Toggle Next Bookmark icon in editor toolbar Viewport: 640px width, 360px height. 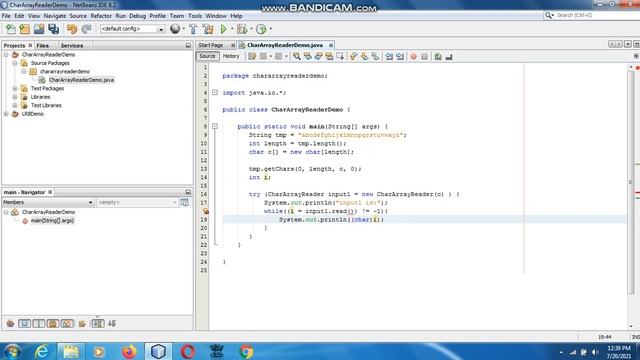coord(364,56)
